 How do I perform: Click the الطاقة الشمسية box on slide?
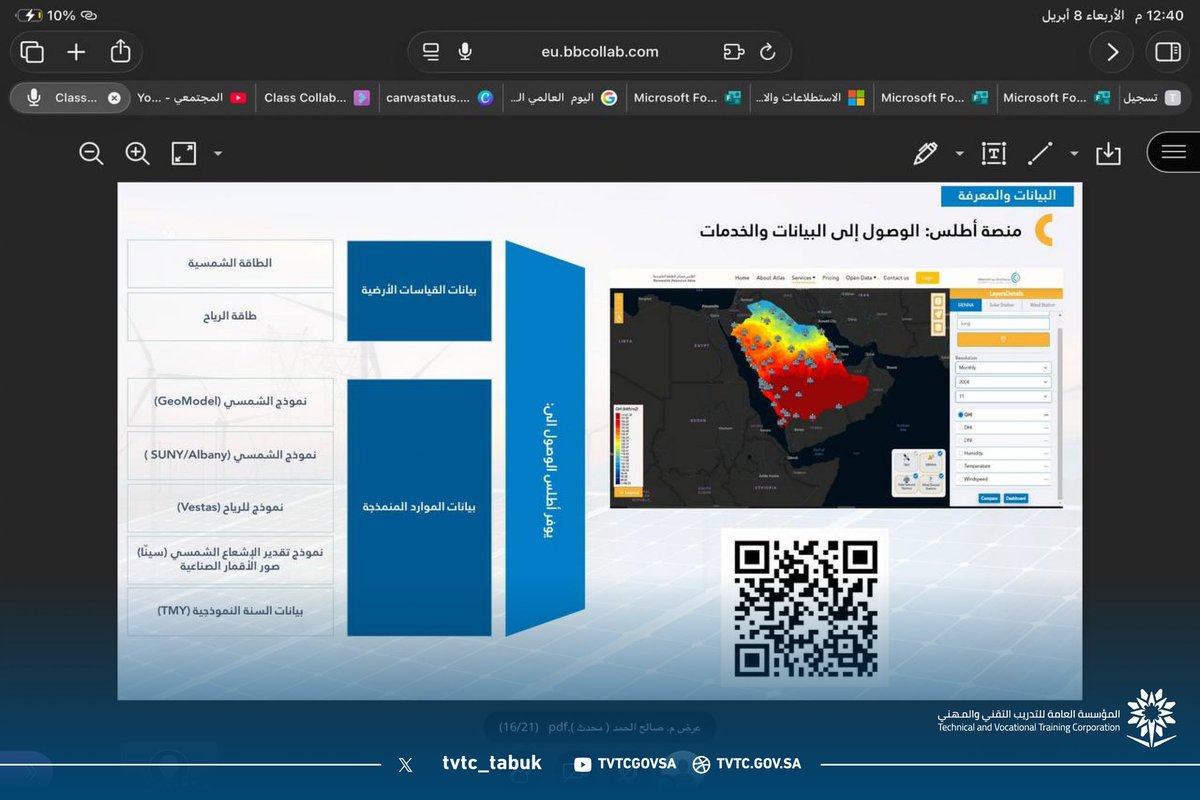(231, 264)
